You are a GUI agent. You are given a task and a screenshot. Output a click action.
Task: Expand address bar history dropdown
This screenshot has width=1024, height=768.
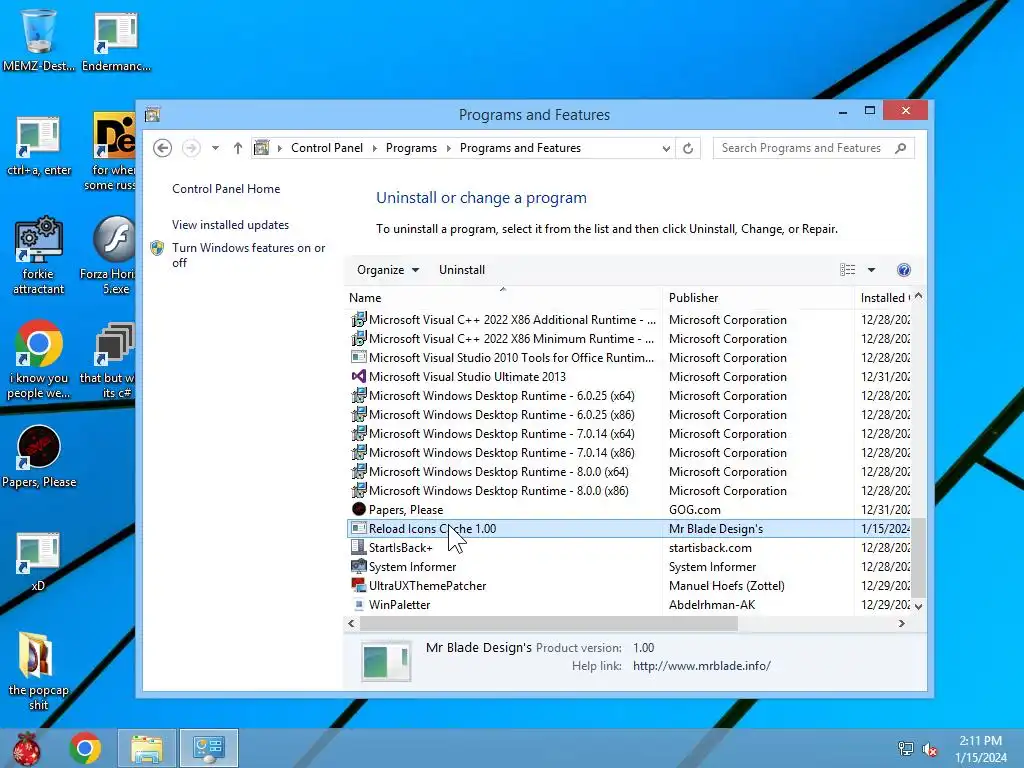tap(665, 148)
